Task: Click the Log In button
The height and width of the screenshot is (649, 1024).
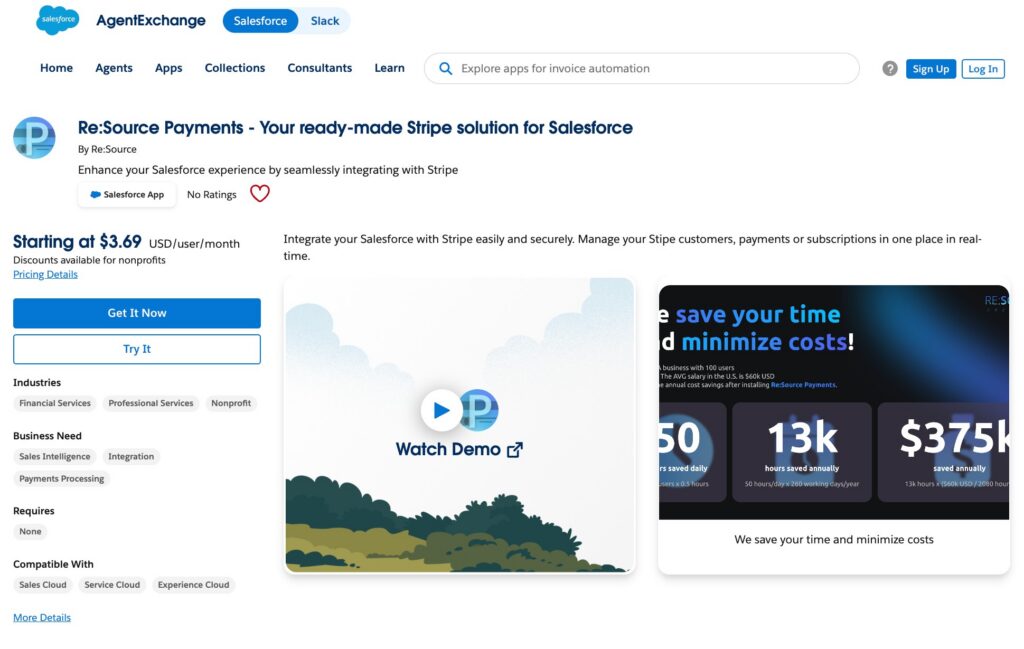Action: click(x=983, y=69)
